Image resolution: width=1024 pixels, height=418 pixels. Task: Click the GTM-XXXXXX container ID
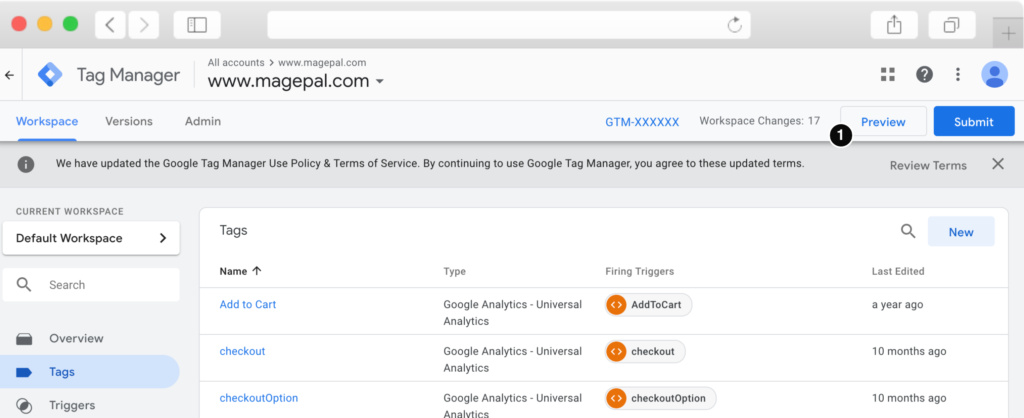[642, 122]
